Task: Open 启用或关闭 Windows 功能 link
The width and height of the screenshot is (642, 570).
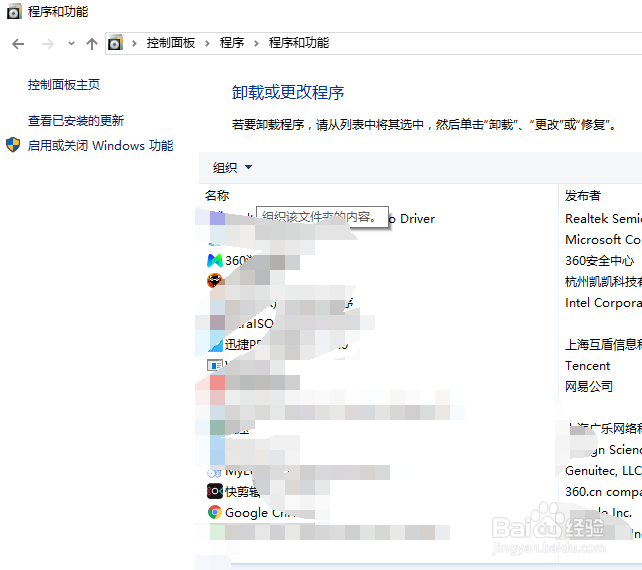Action: pyautogui.click(x=100, y=145)
